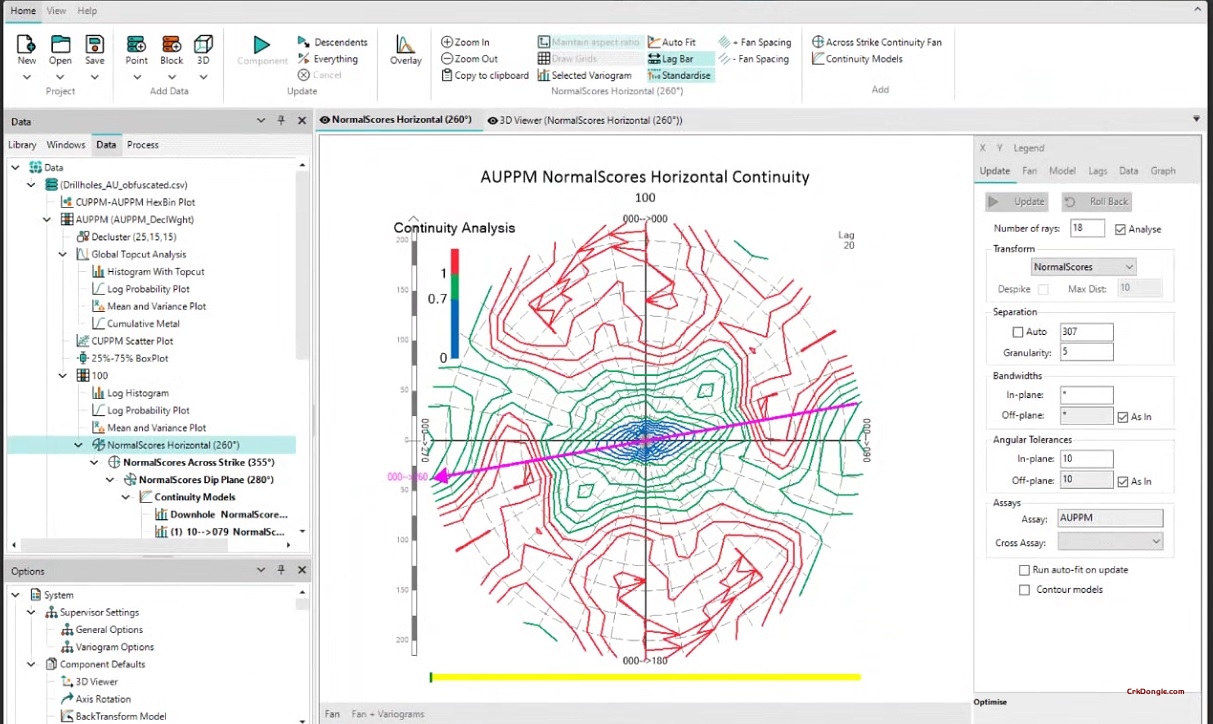Enable Auto separation checkbox

click(x=1018, y=332)
